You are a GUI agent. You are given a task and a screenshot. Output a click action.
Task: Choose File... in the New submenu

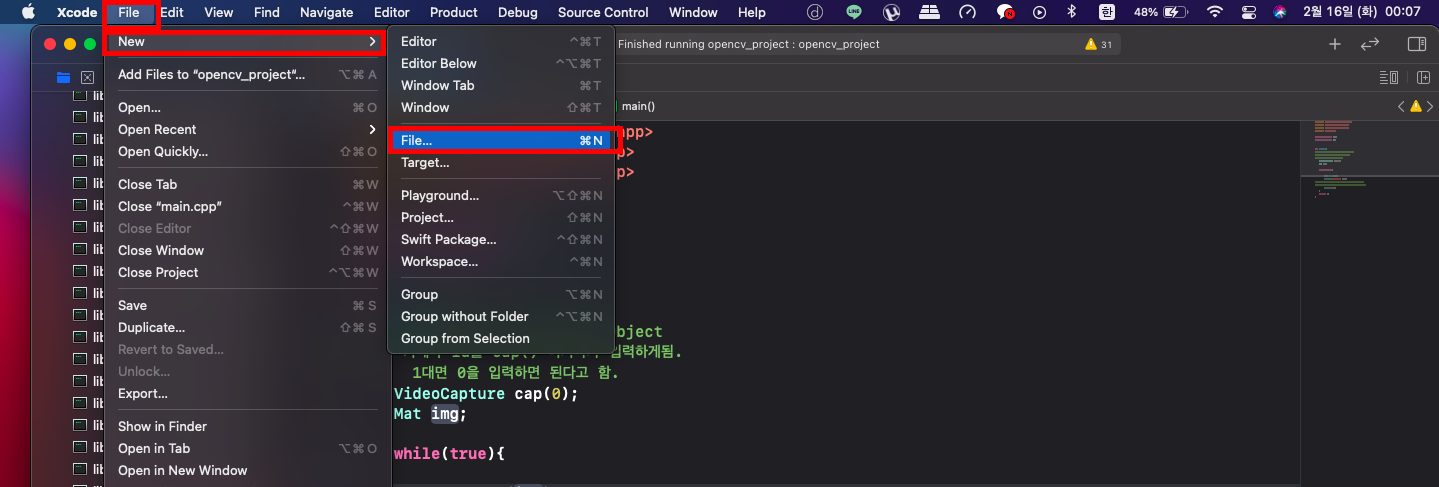tap(501, 141)
